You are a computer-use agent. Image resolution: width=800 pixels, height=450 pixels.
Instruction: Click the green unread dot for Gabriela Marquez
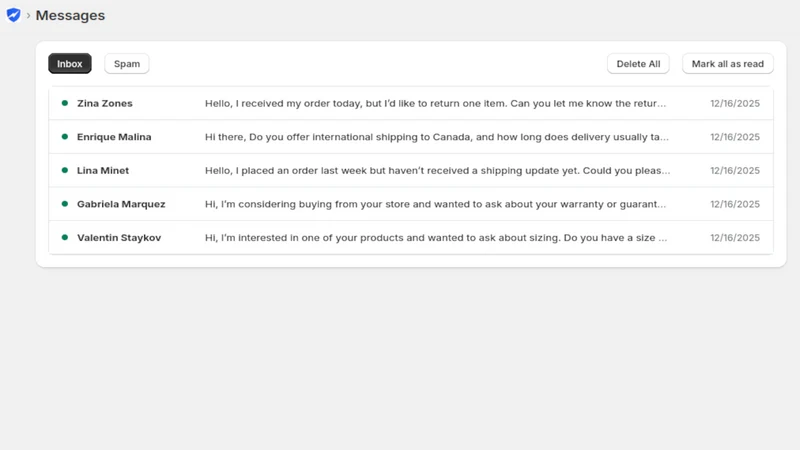pos(65,204)
